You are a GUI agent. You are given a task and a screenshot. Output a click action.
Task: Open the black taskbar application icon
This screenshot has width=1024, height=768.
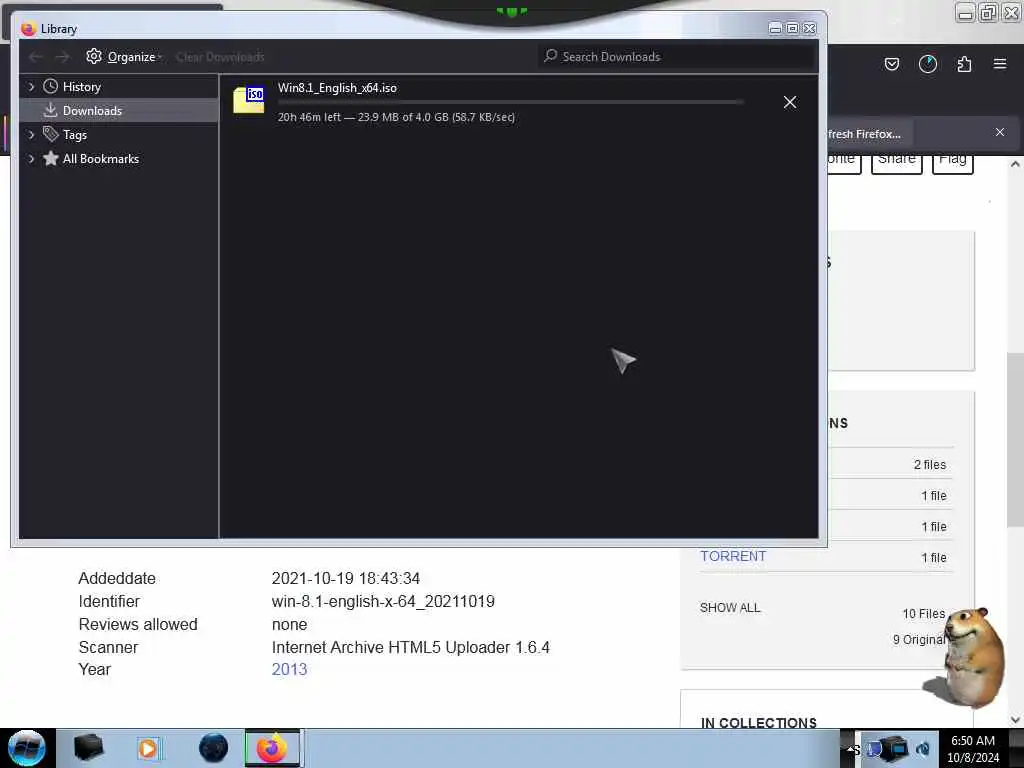(88, 748)
